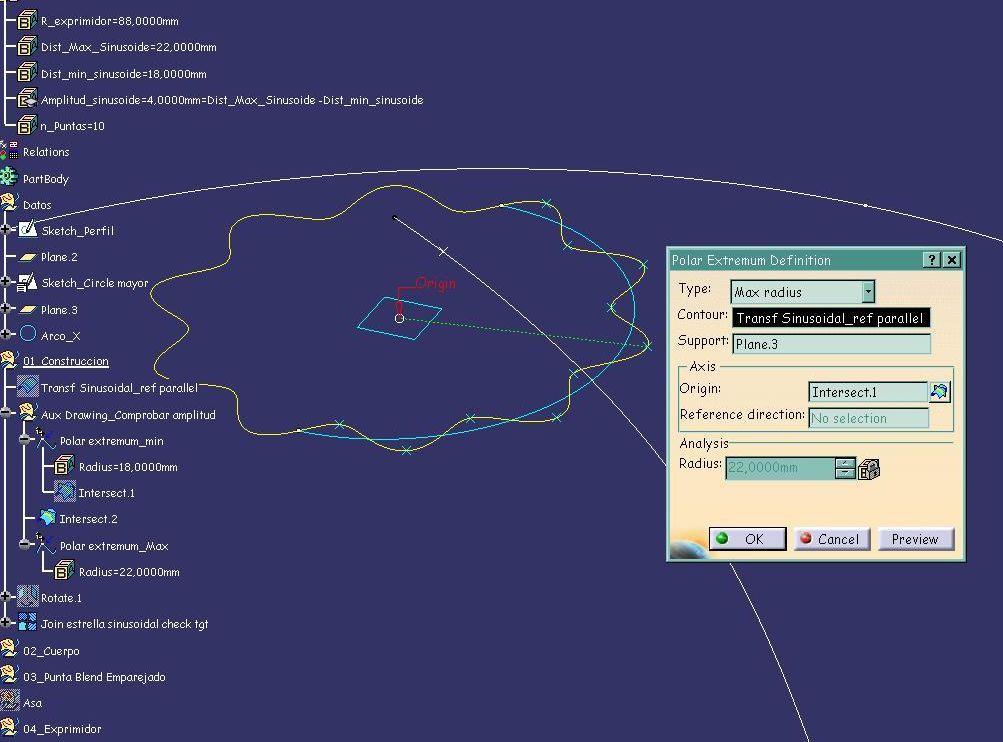Click the Radius 22,0000mm value field
Viewport: 1003px width, 742px height.
[x=780, y=468]
